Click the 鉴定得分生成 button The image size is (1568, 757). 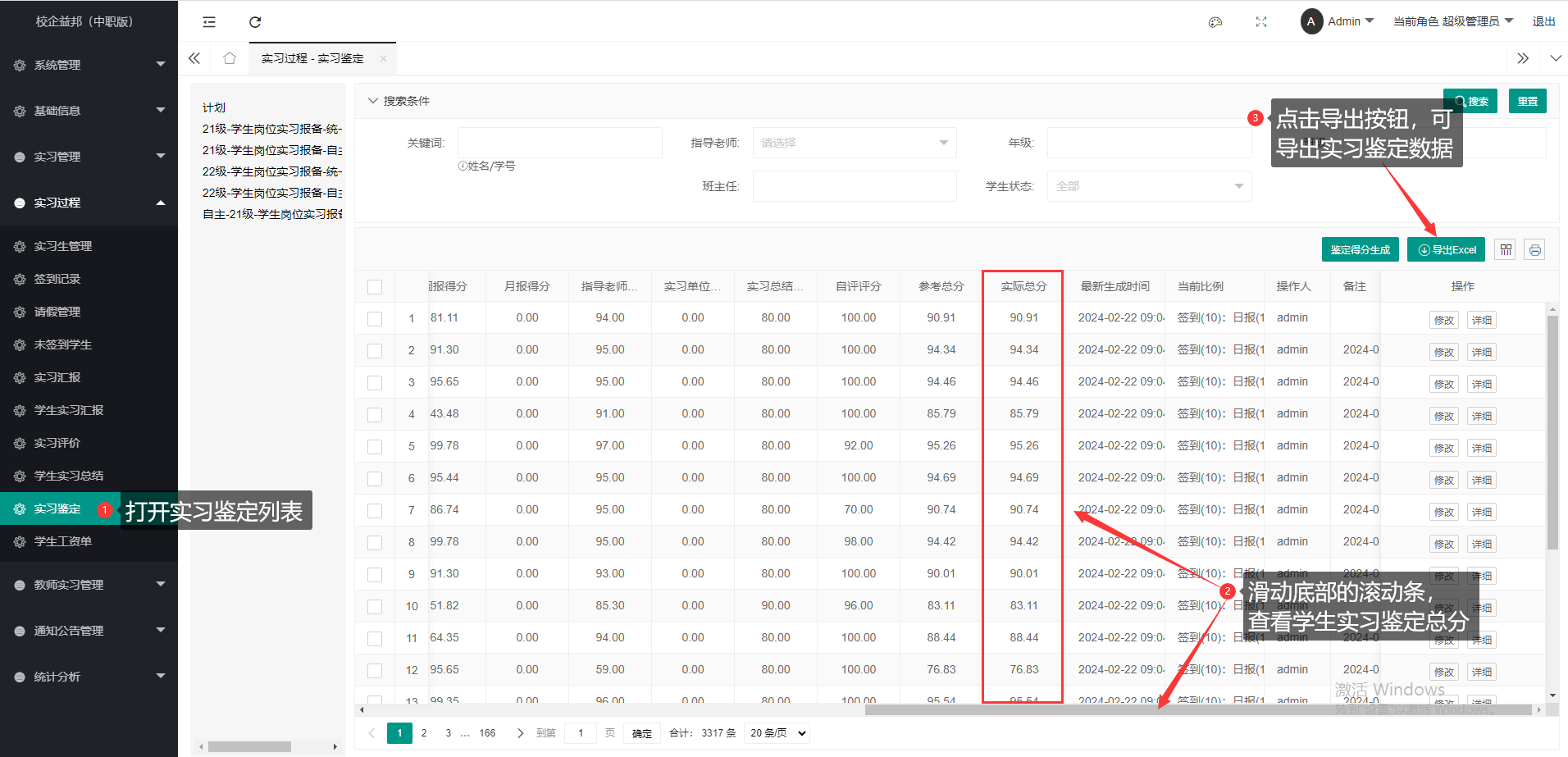pyautogui.click(x=1360, y=250)
